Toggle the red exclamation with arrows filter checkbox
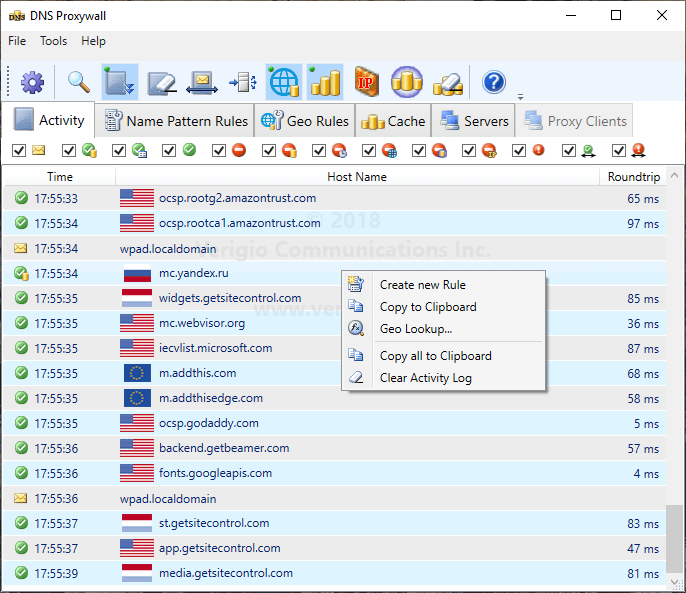Screen dimensions: 686x593 click(x=619, y=151)
